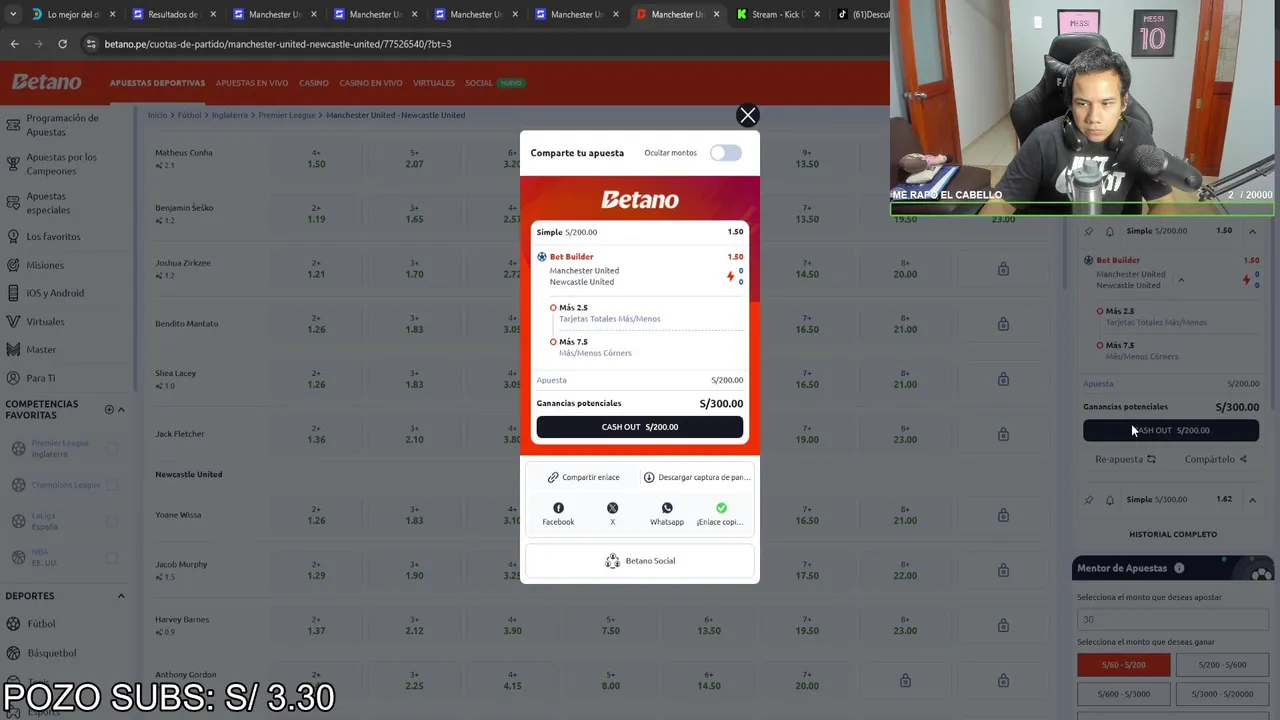
Task: Toggle LaLiga España checkbox
Action: [x=112, y=521]
